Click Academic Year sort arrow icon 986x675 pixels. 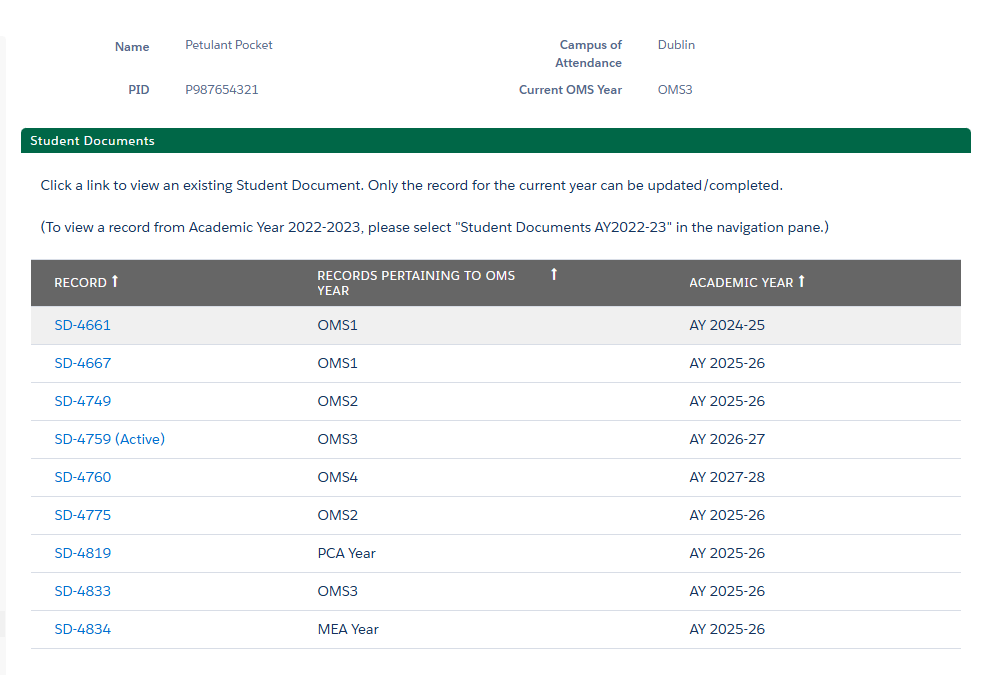[801, 282]
